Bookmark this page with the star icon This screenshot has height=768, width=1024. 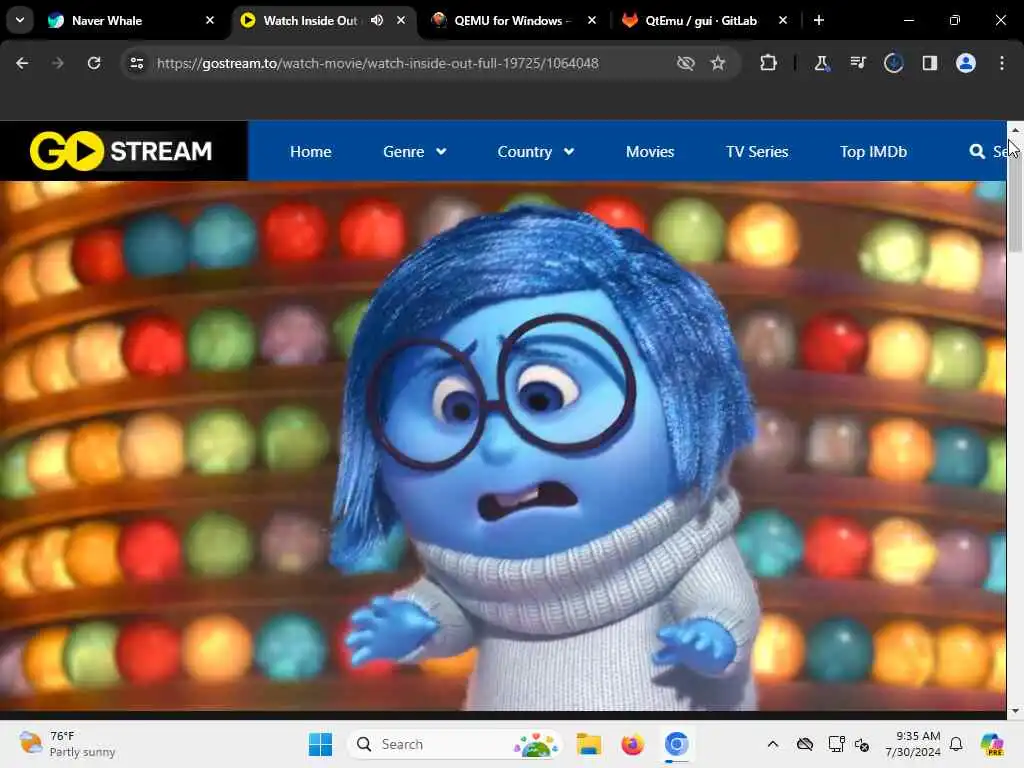718,63
